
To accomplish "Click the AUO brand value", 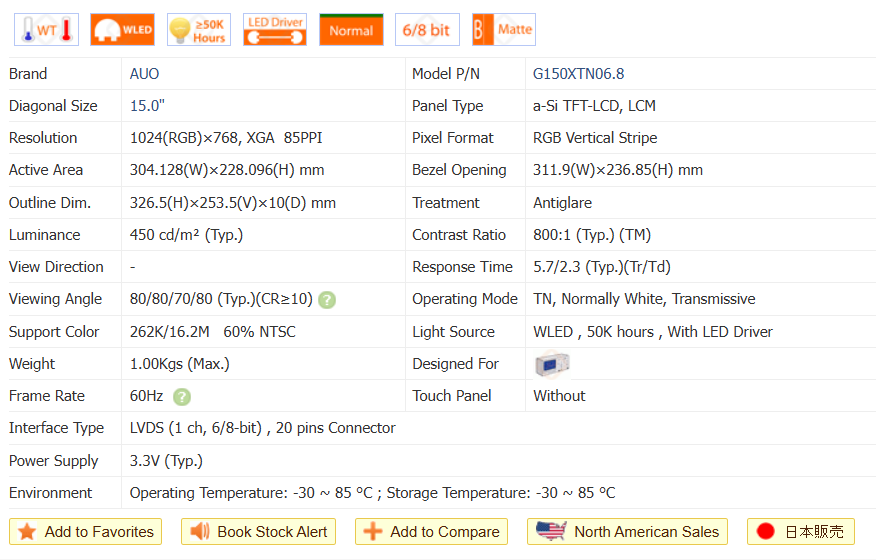I will point(144,74).
